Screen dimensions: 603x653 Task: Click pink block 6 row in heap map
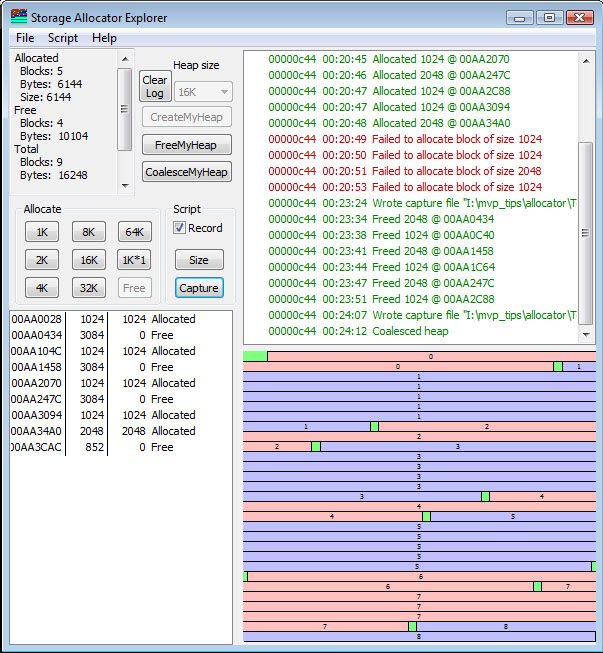[421, 576]
